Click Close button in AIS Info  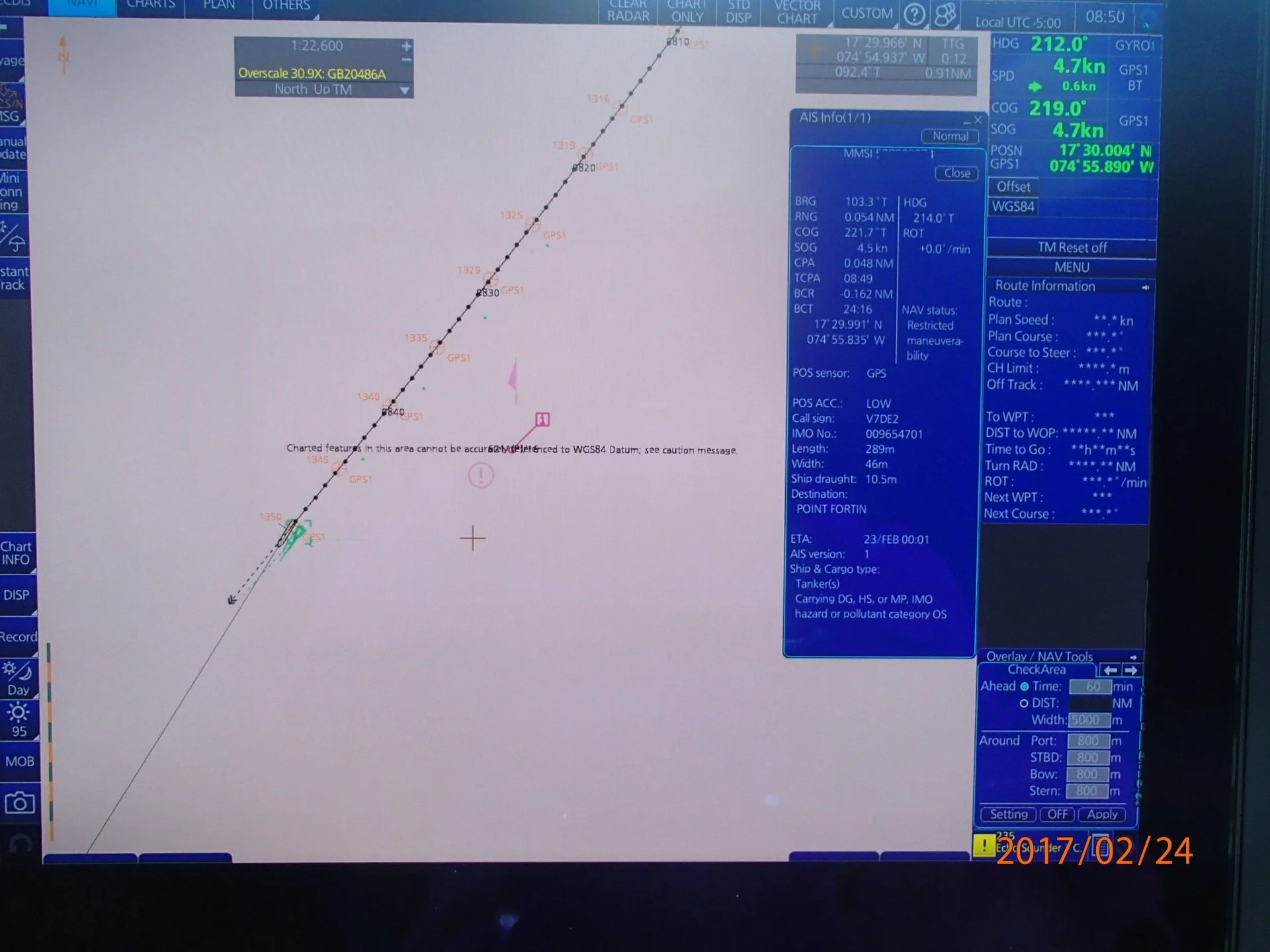point(956,173)
